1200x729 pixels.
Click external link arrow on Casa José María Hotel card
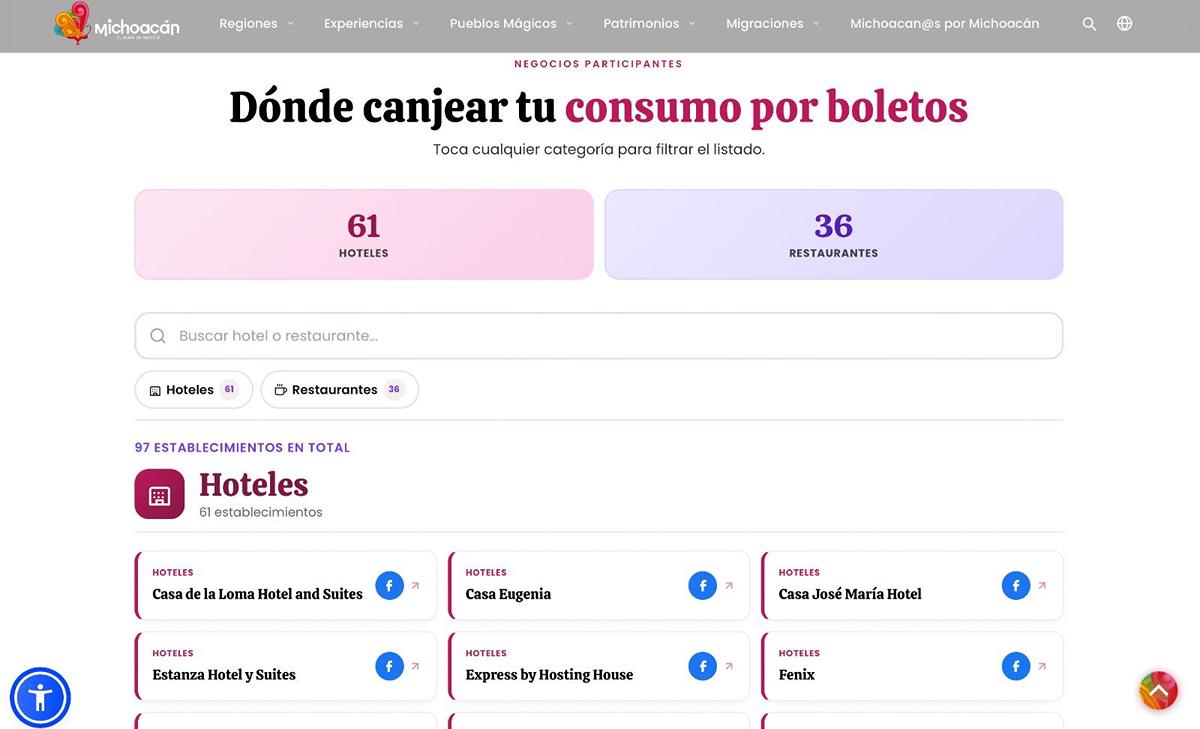[x=1042, y=586]
